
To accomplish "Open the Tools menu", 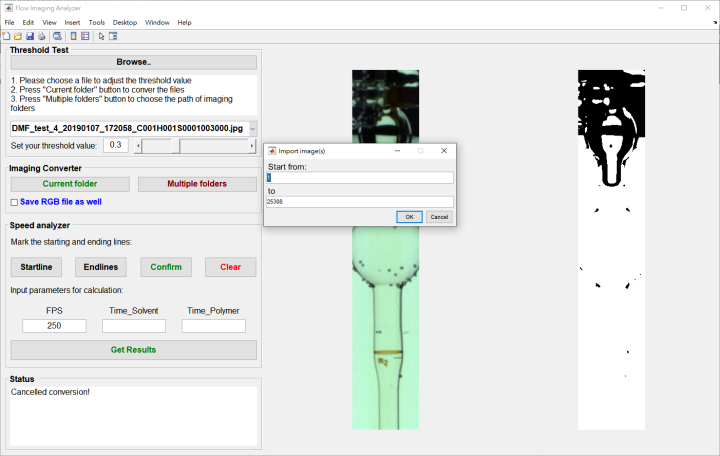I will point(96,22).
